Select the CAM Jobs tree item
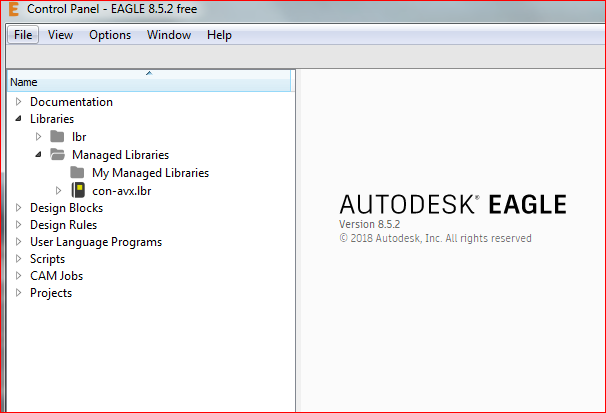Screen dimensions: 606x413 point(56,276)
